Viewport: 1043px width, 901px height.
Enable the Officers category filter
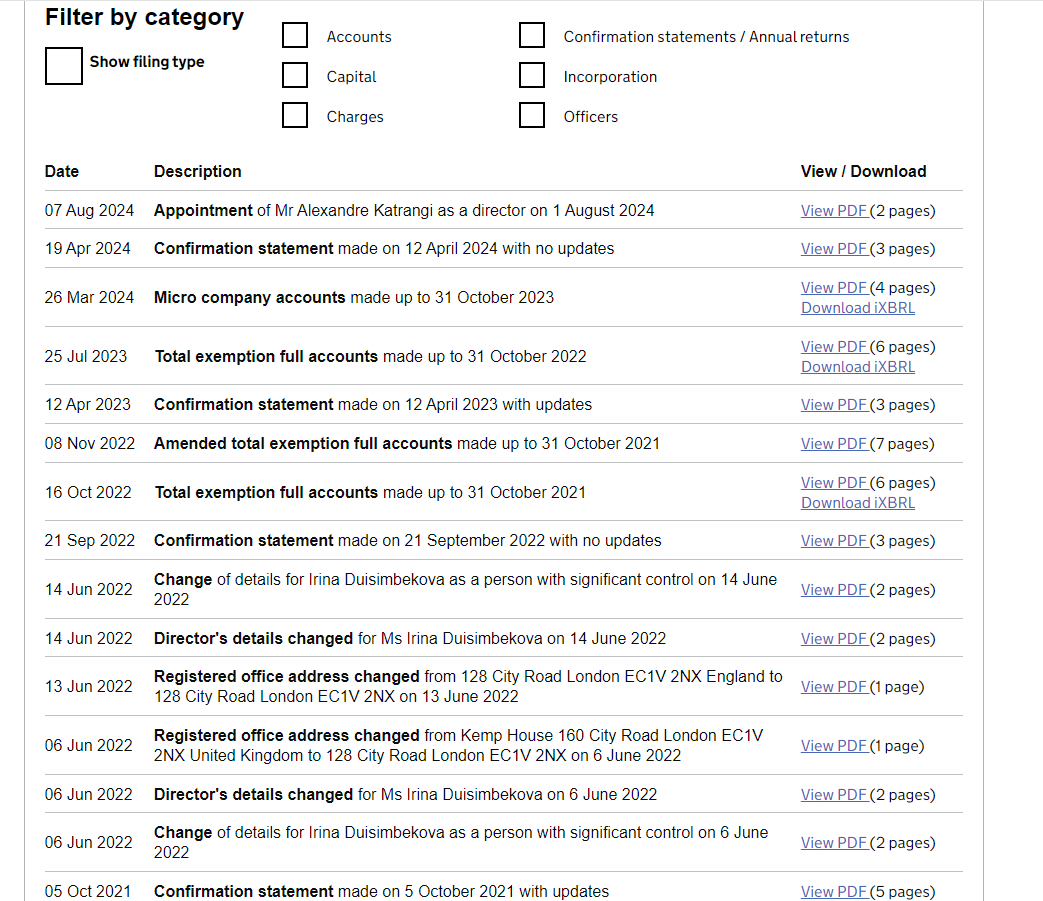(x=532, y=116)
